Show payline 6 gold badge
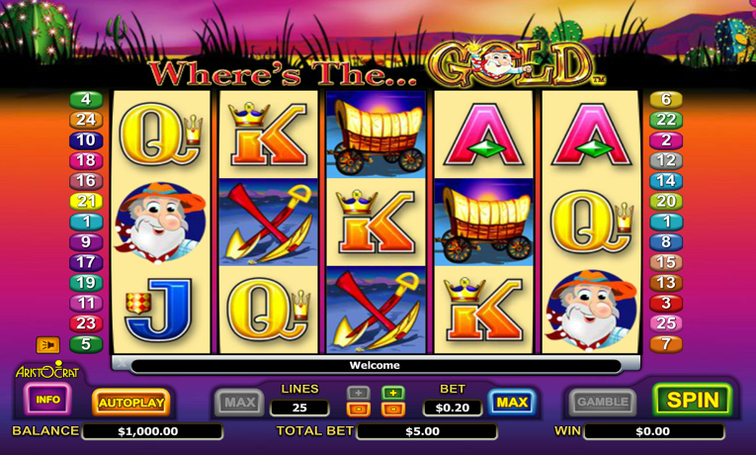The image size is (756, 455). (x=666, y=100)
